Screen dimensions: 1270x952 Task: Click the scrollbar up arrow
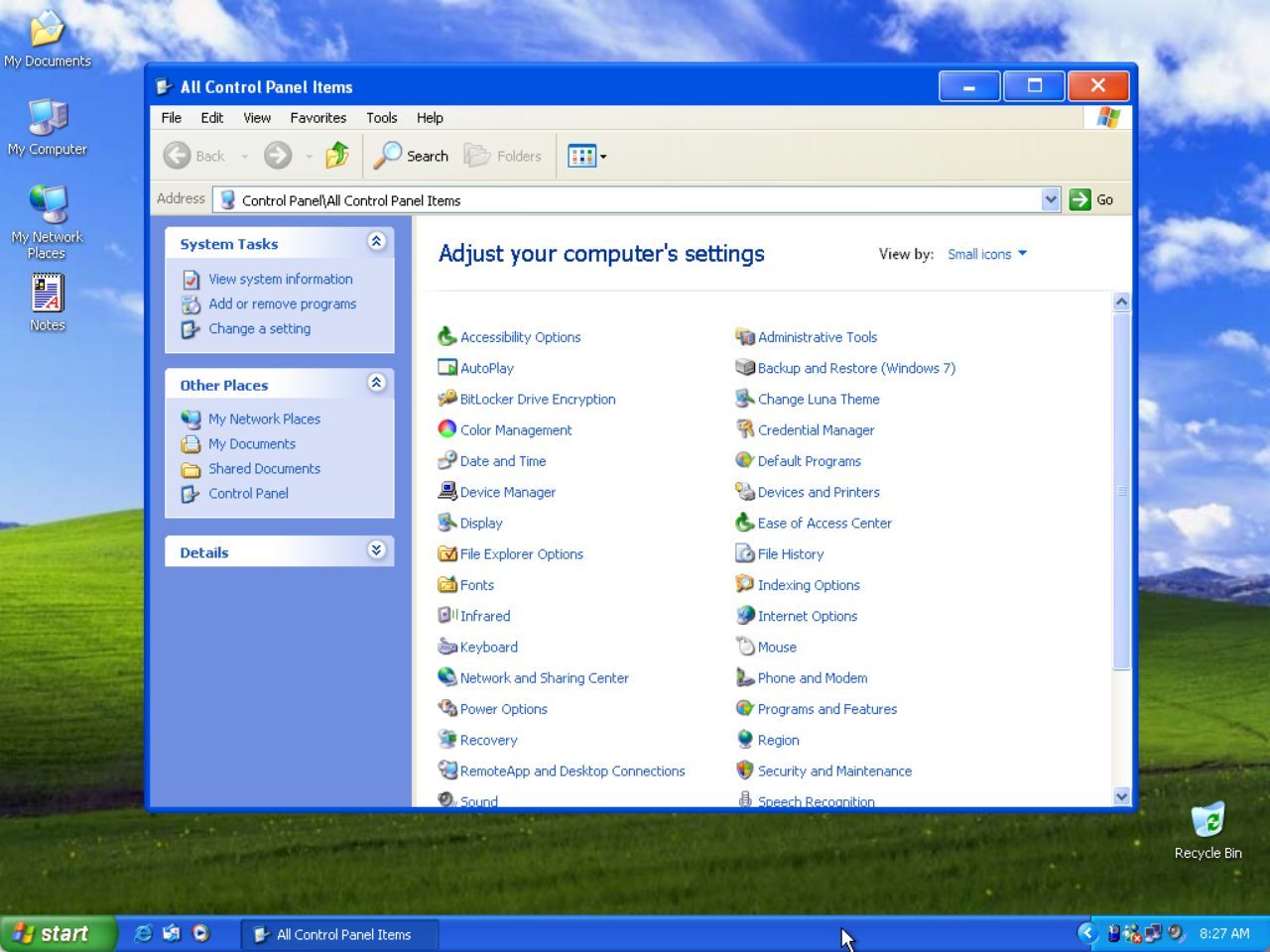[1122, 301]
